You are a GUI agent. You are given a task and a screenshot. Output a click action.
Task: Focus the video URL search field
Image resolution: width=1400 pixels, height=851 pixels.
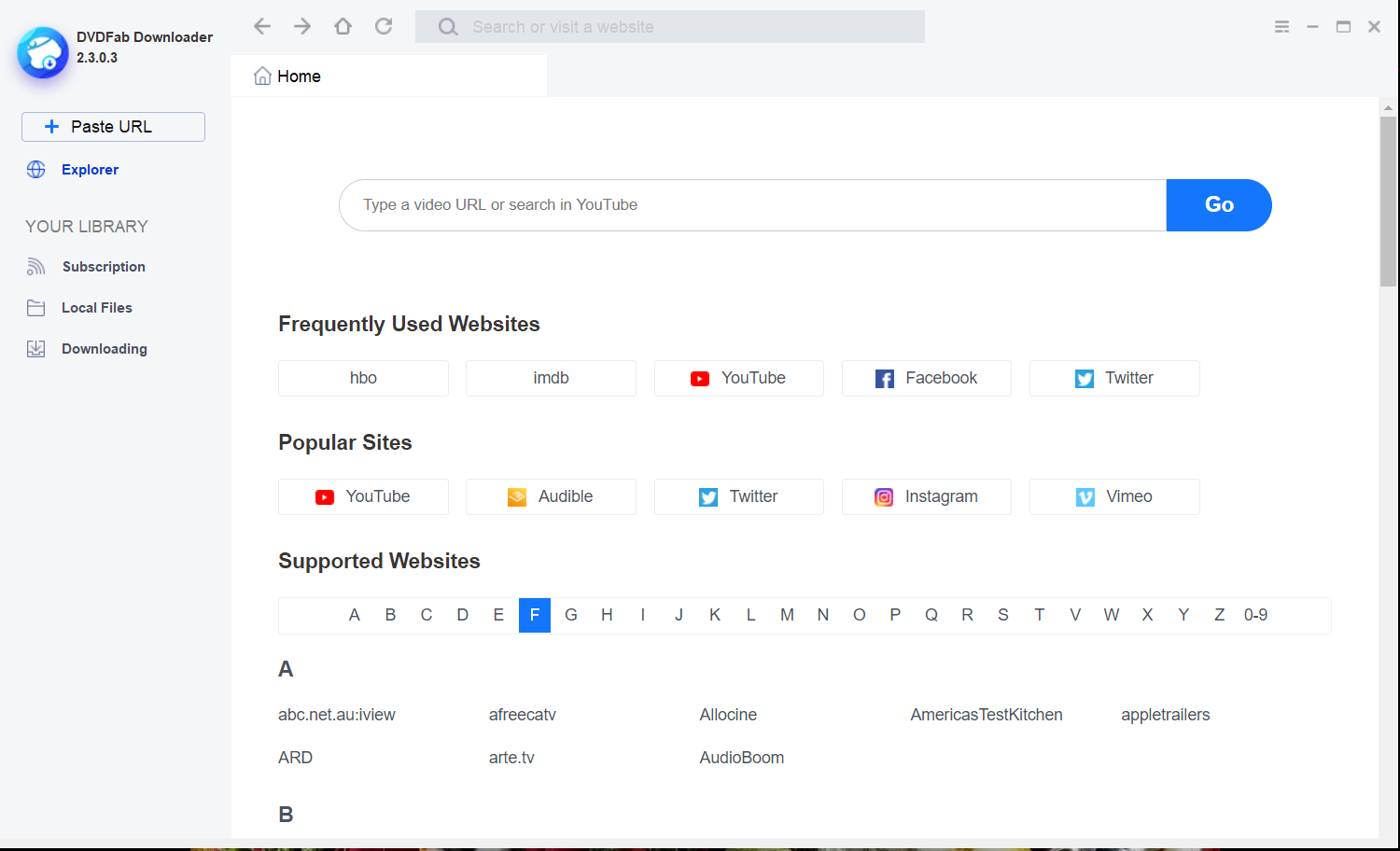click(753, 205)
